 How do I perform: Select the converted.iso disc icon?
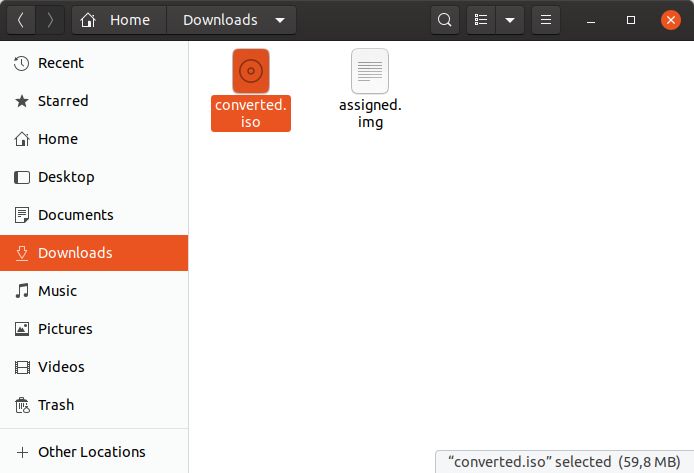pos(250,71)
